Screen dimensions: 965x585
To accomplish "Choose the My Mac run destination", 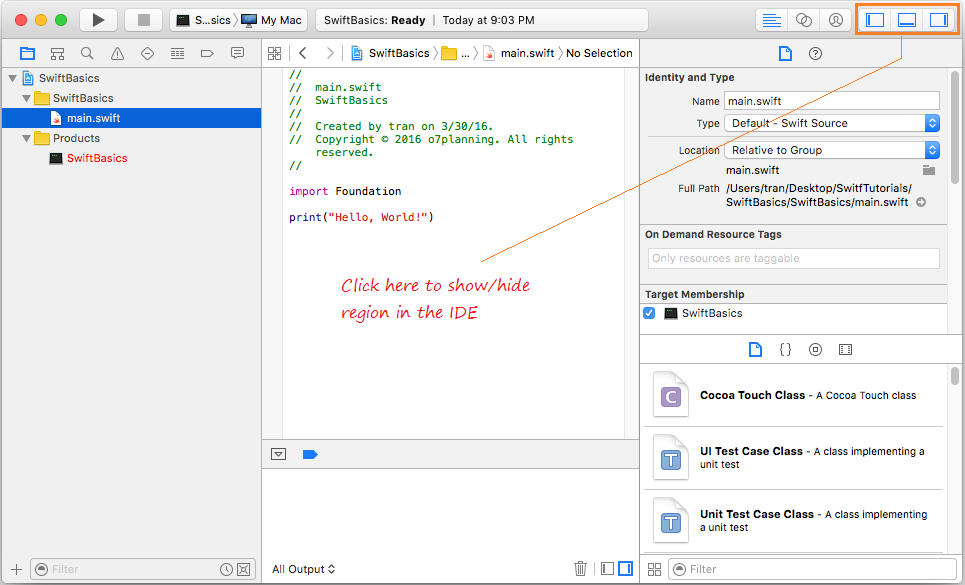I will coord(271,20).
